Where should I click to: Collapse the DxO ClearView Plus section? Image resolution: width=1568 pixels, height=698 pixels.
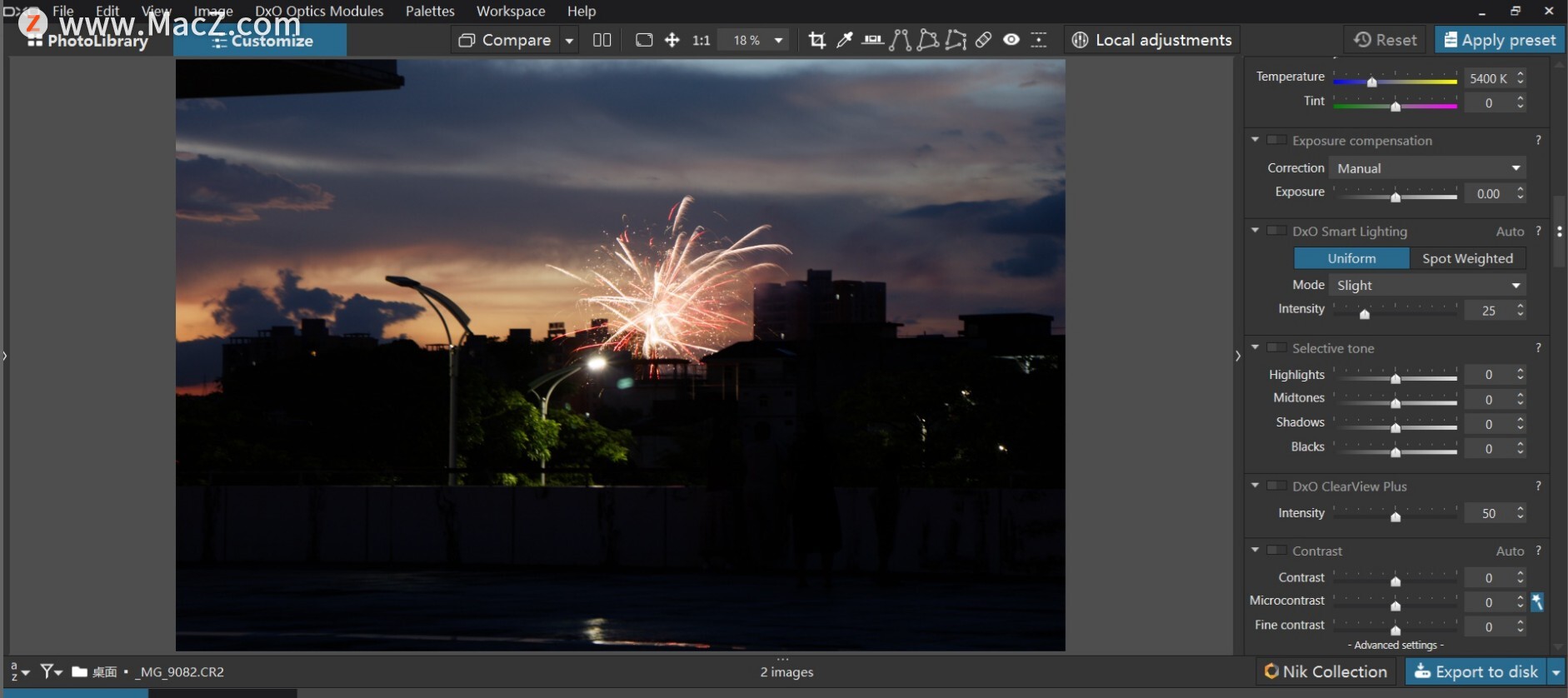click(1255, 486)
